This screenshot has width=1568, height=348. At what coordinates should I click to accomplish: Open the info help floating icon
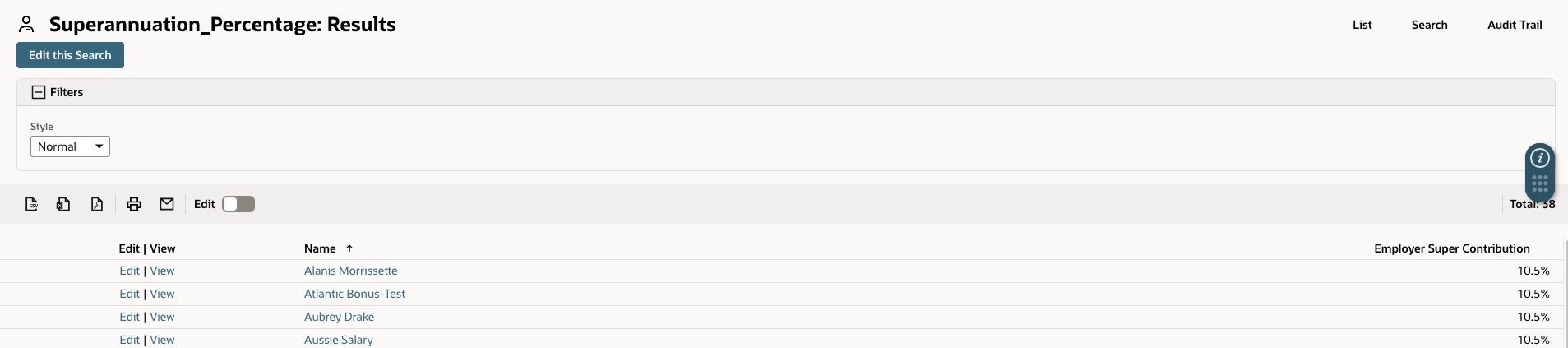(1540, 158)
